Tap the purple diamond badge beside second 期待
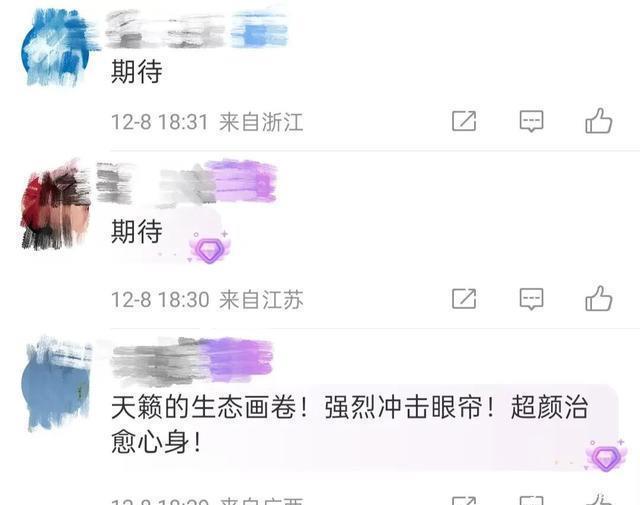Screen dimensions: 640x505 point(209,247)
